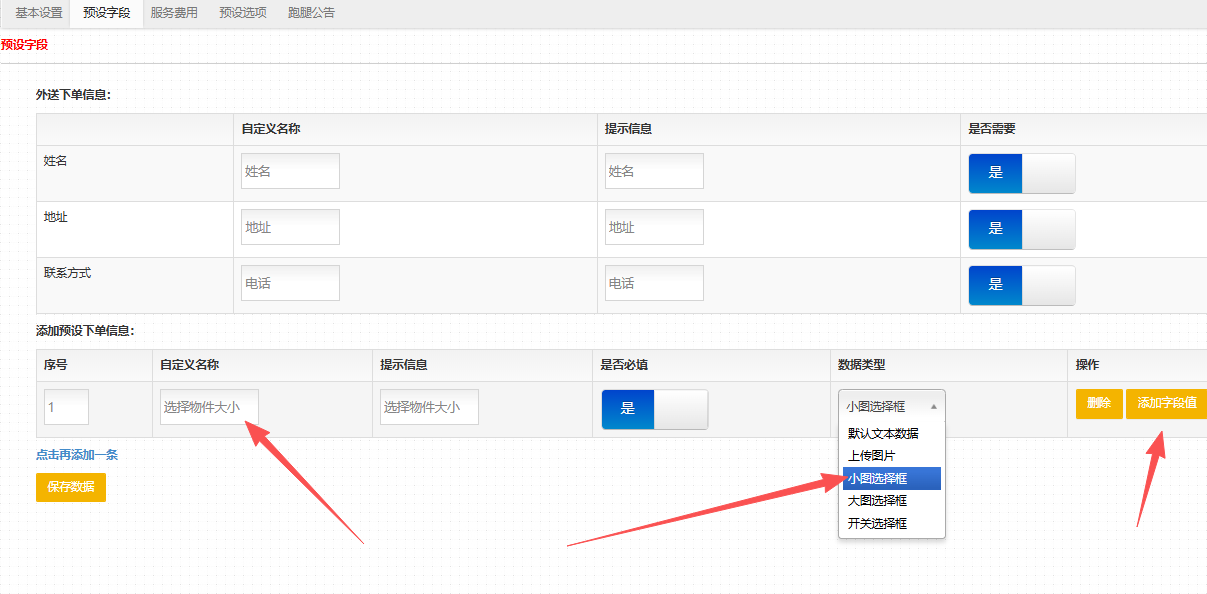Choose the 开关选择框 option

pos(877,523)
